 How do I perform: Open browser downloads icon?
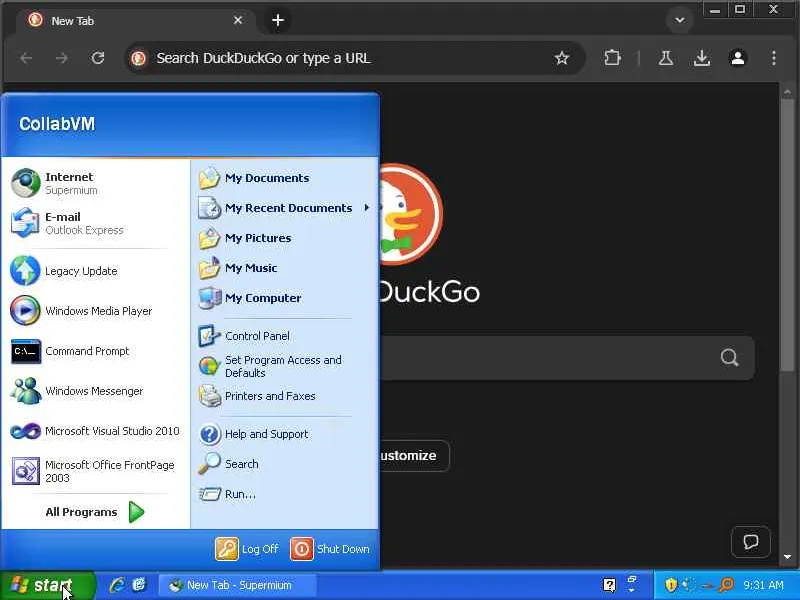[702, 58]
